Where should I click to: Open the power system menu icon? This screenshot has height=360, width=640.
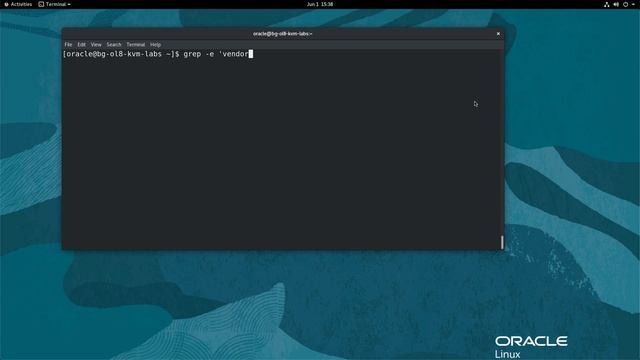pyautogui.click(x=625, y=4)
